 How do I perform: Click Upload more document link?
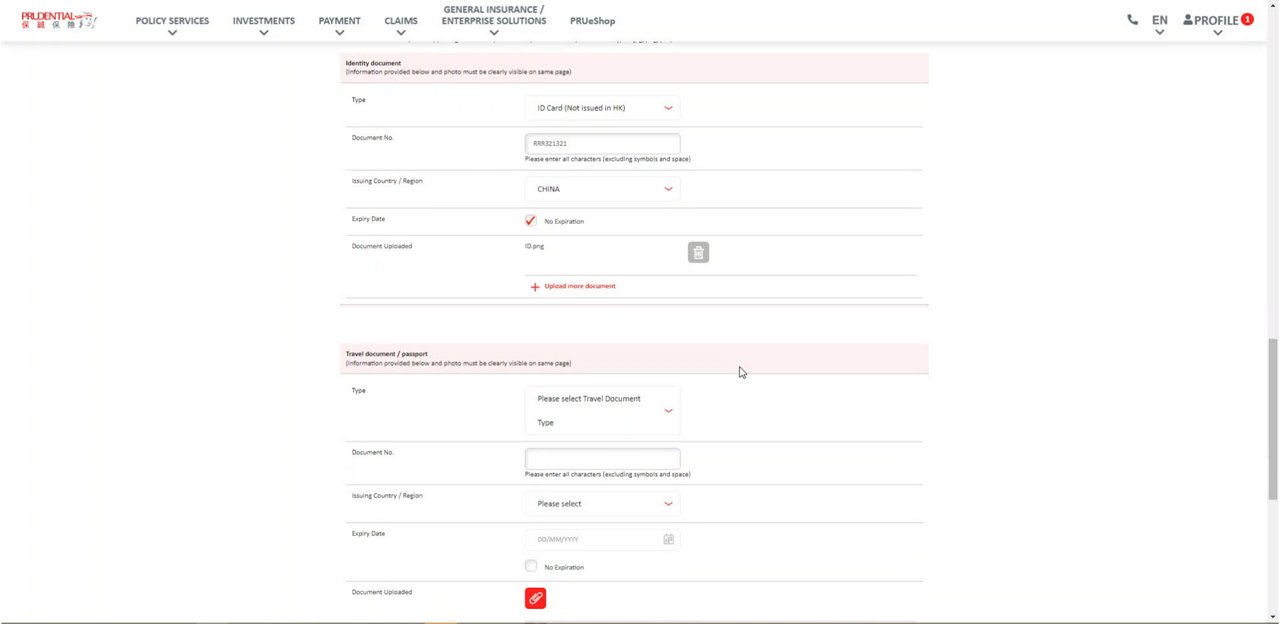coord(580,286)
